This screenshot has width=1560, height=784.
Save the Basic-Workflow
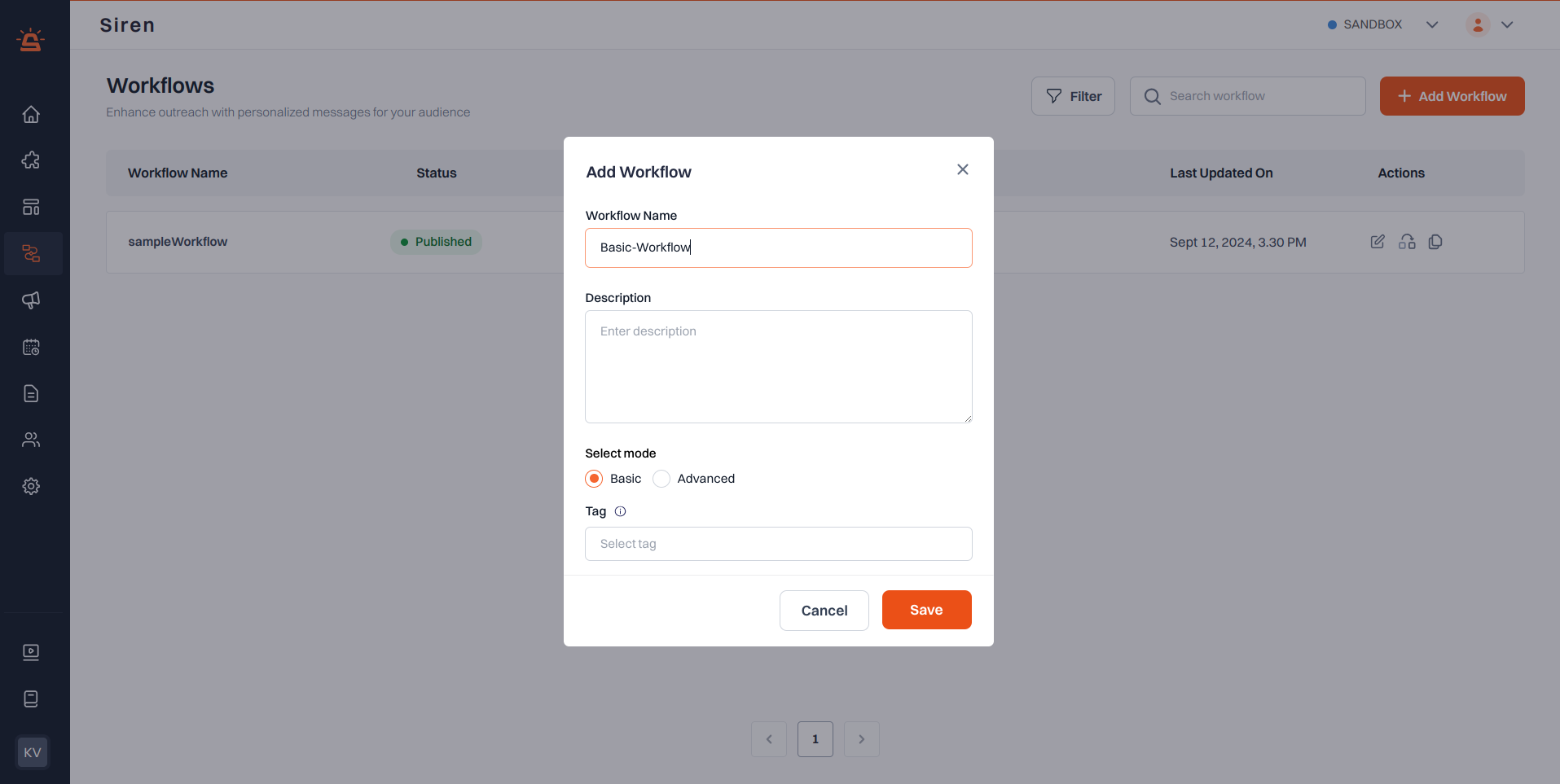point(926,609)
